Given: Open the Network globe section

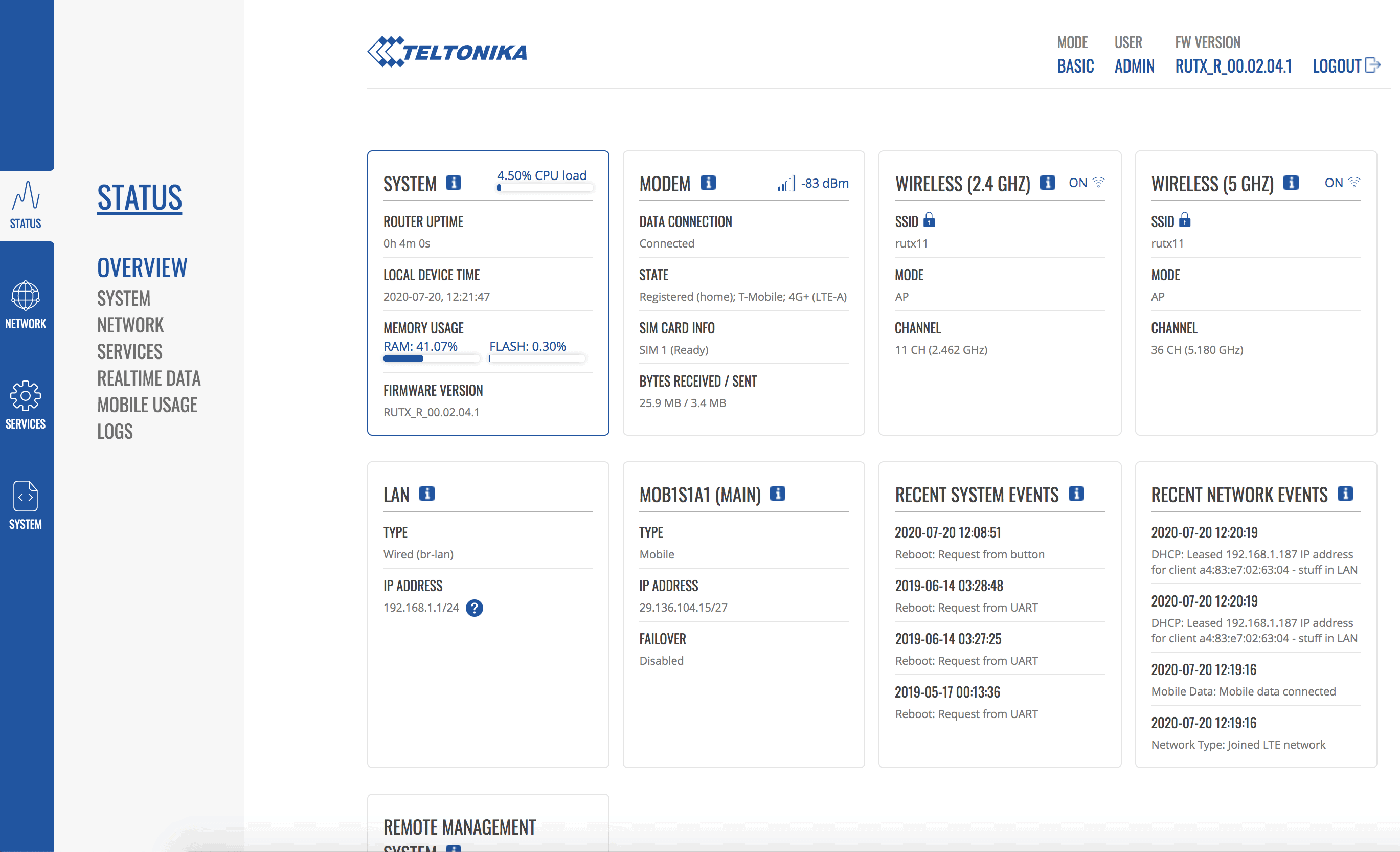Looking at the screenshot, I should click(26, 305).
